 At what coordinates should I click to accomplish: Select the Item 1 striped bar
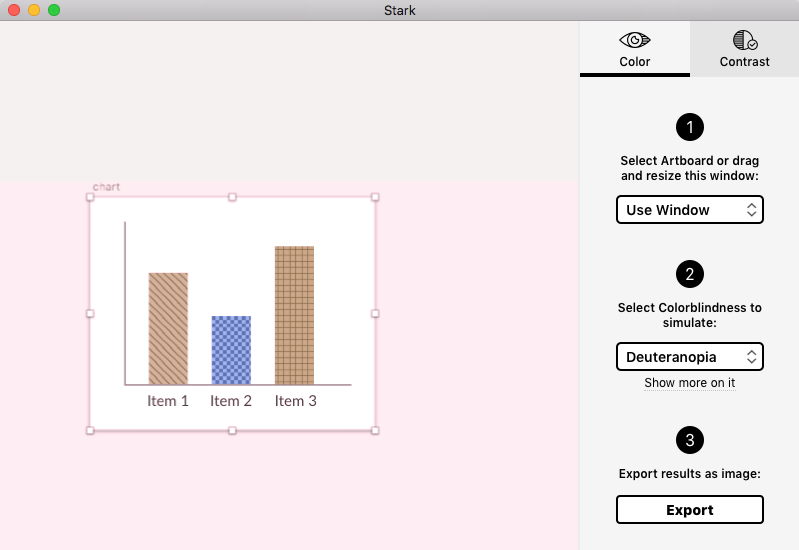click(x=168, y=329)
